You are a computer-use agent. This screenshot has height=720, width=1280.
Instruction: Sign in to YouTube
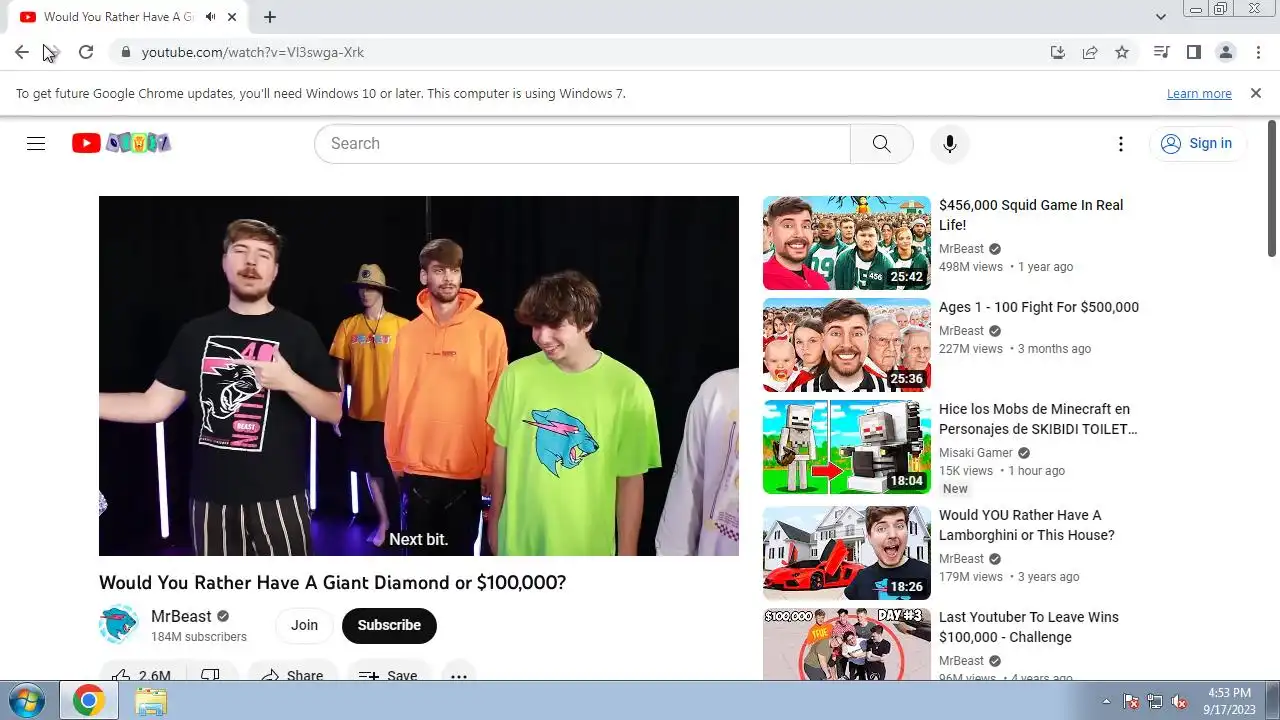[x=1197, y=143]
